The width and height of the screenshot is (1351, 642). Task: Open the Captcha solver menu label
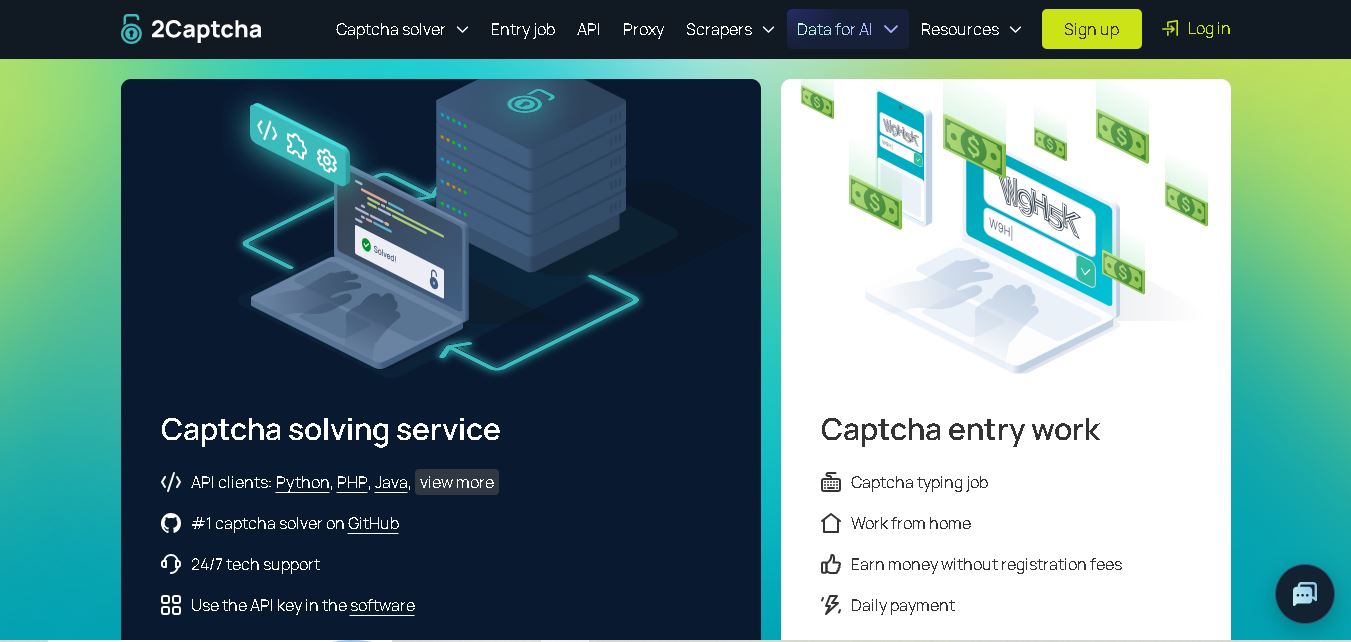pyautogui.click(x=391, y=29)
